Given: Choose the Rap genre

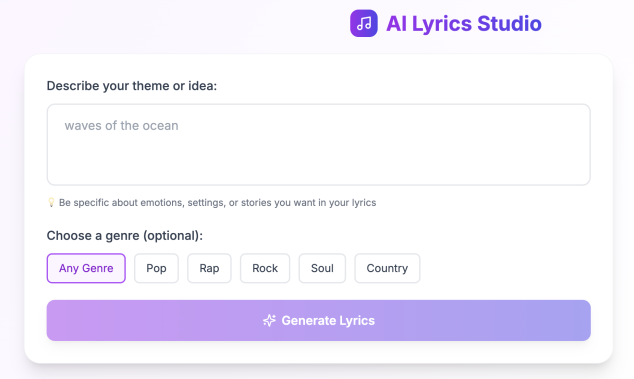Looking at the screenshot, I should [x=209, y=268].
